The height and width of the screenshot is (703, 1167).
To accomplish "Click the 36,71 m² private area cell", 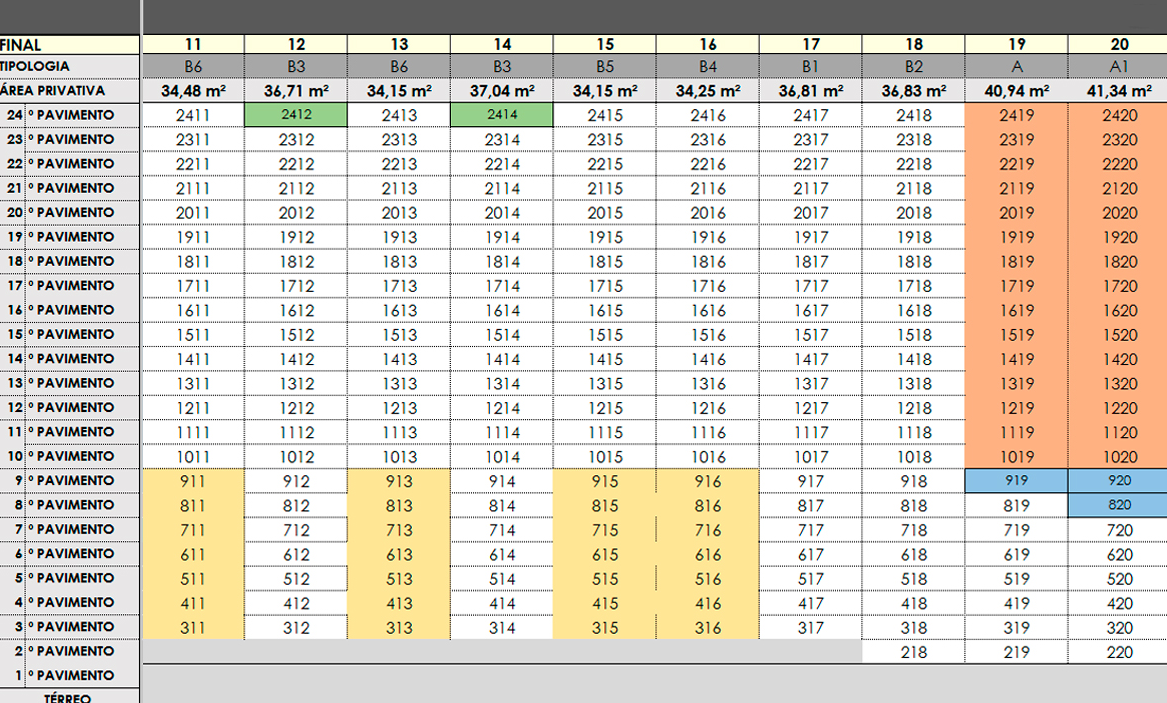I will pos(296,90).
